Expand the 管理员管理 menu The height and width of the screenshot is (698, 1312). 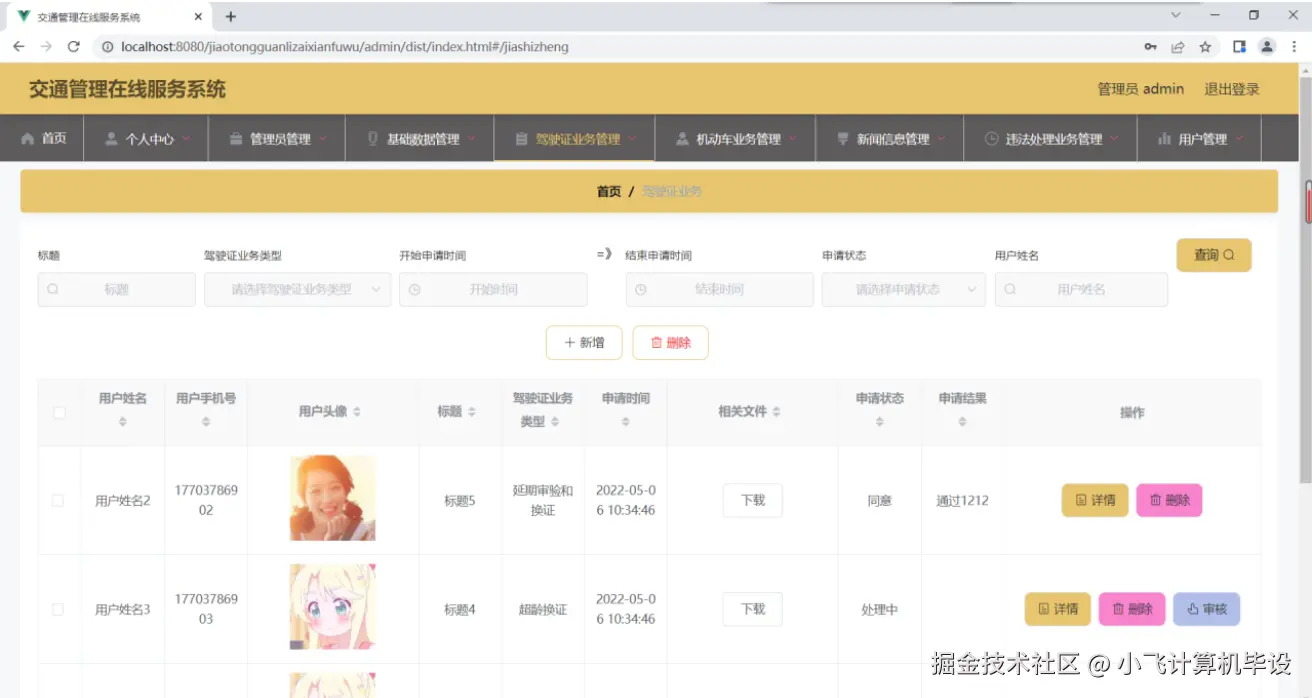[x=278, y=139]
